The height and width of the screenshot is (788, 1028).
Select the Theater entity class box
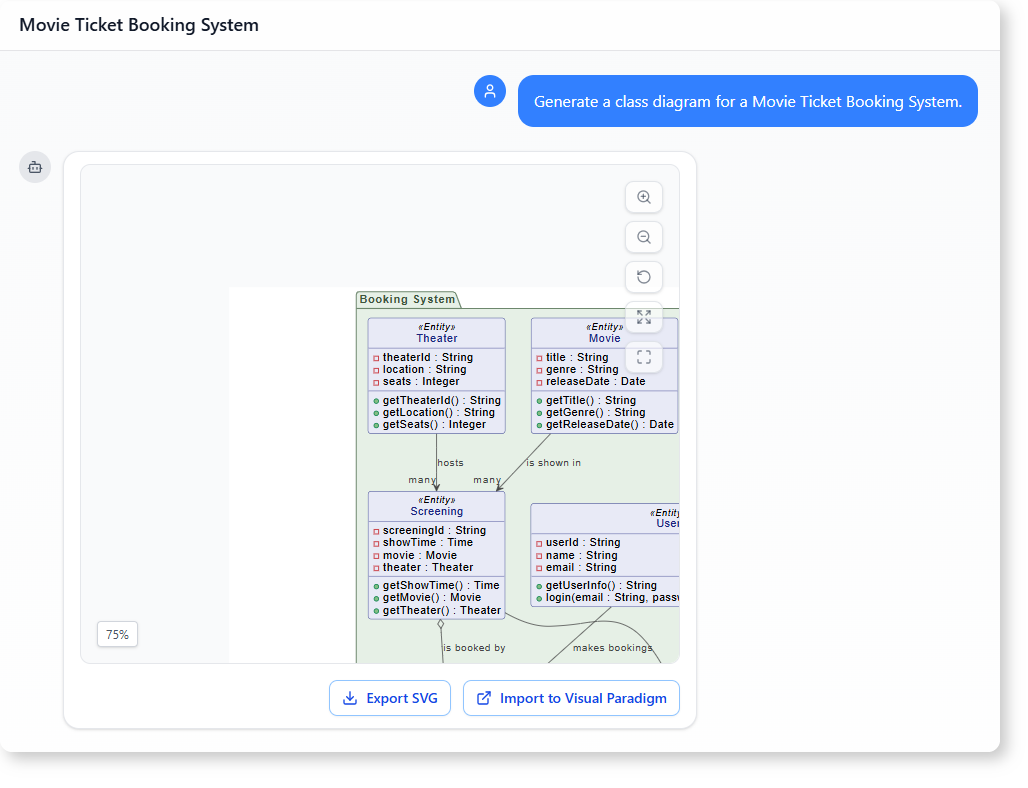pyautogui.click(x=436, y=376)
